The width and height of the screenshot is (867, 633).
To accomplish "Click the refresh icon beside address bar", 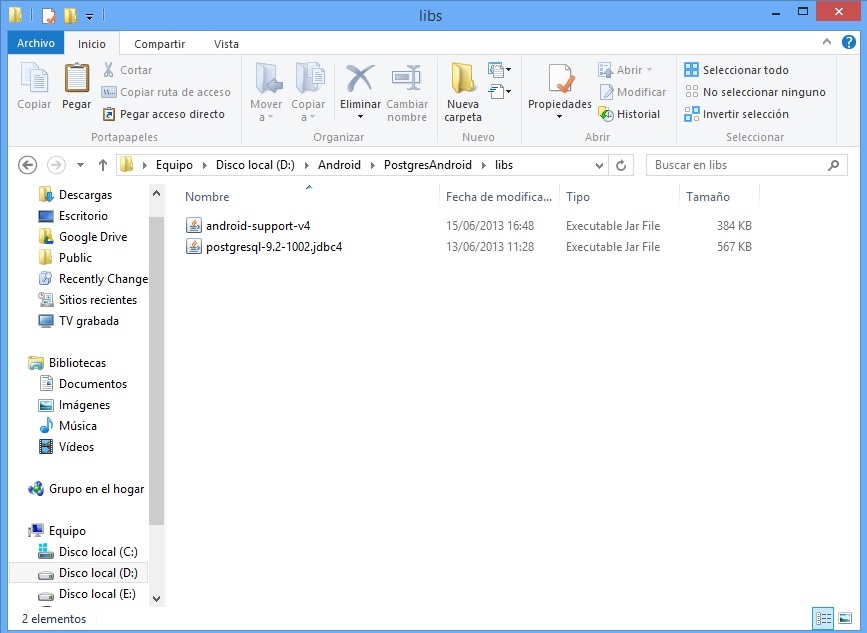I will pyautogui.click(x=622, y=165).
